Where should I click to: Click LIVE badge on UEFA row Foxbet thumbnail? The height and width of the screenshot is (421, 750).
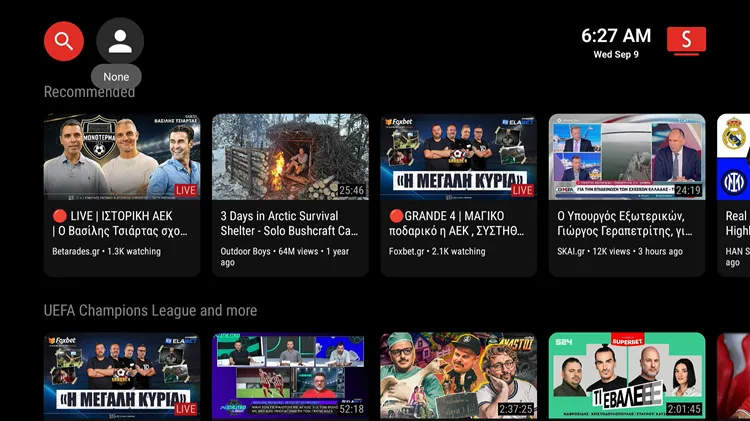[186, 410]
